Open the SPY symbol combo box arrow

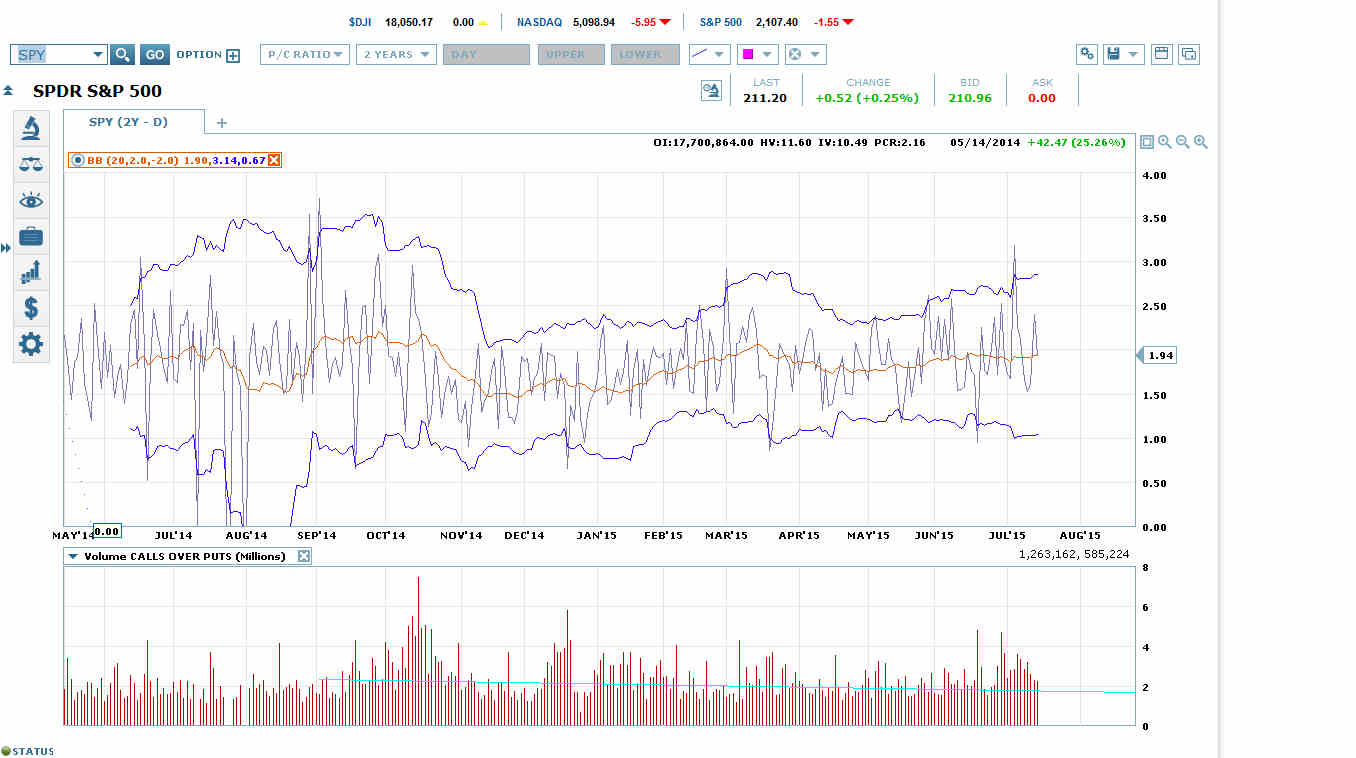[97, 55]
